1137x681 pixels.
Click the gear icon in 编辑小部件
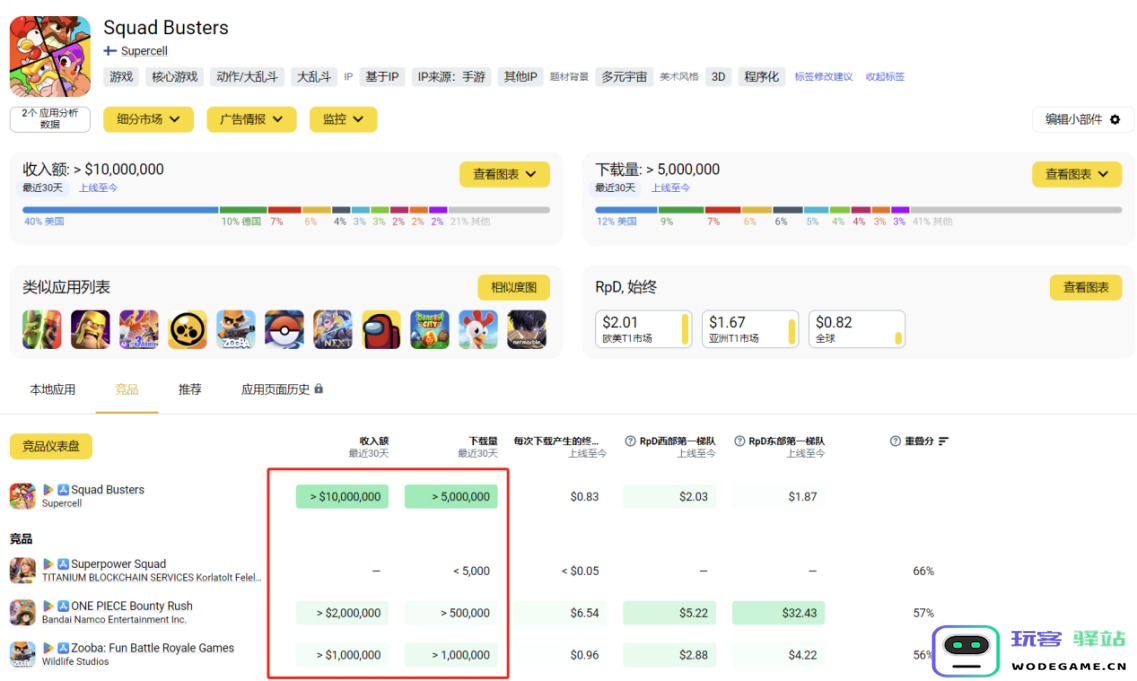click(1115, 120)
